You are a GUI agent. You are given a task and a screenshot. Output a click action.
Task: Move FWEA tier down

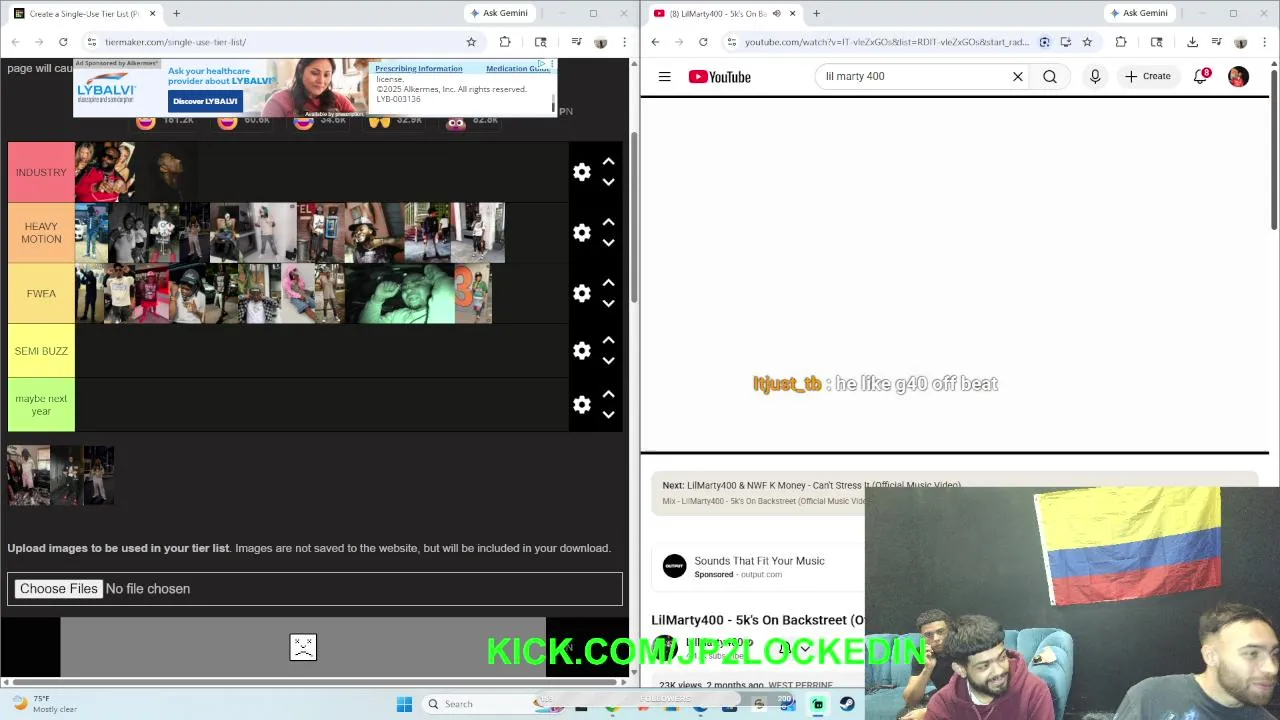point(608,303)
